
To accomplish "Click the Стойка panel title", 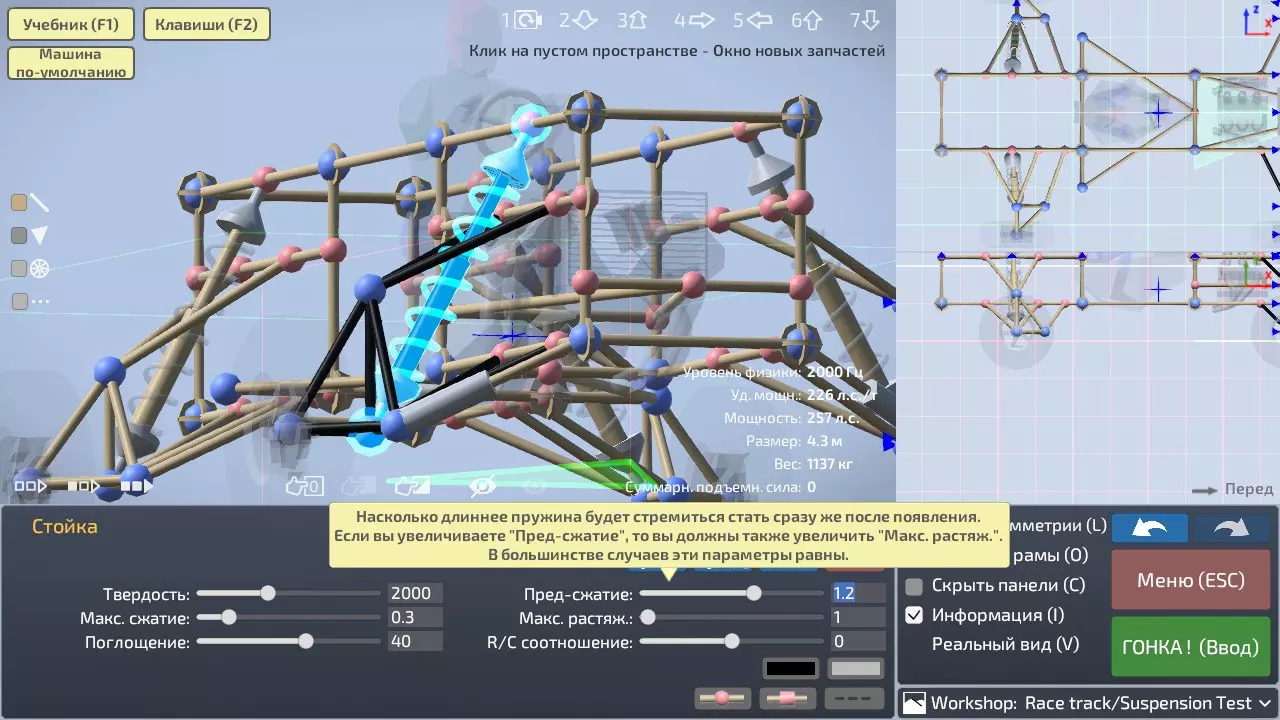I will [x=65, y=527].
